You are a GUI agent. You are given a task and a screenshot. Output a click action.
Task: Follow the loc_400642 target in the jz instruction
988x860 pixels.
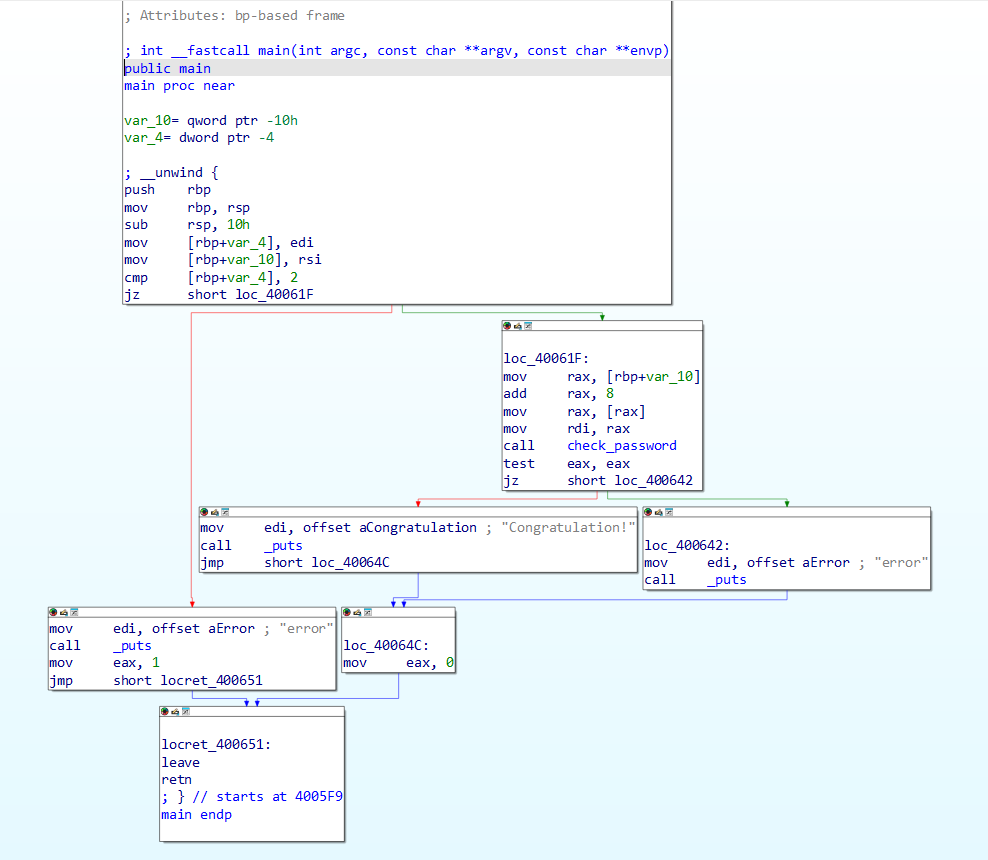(x=653, y=481)
